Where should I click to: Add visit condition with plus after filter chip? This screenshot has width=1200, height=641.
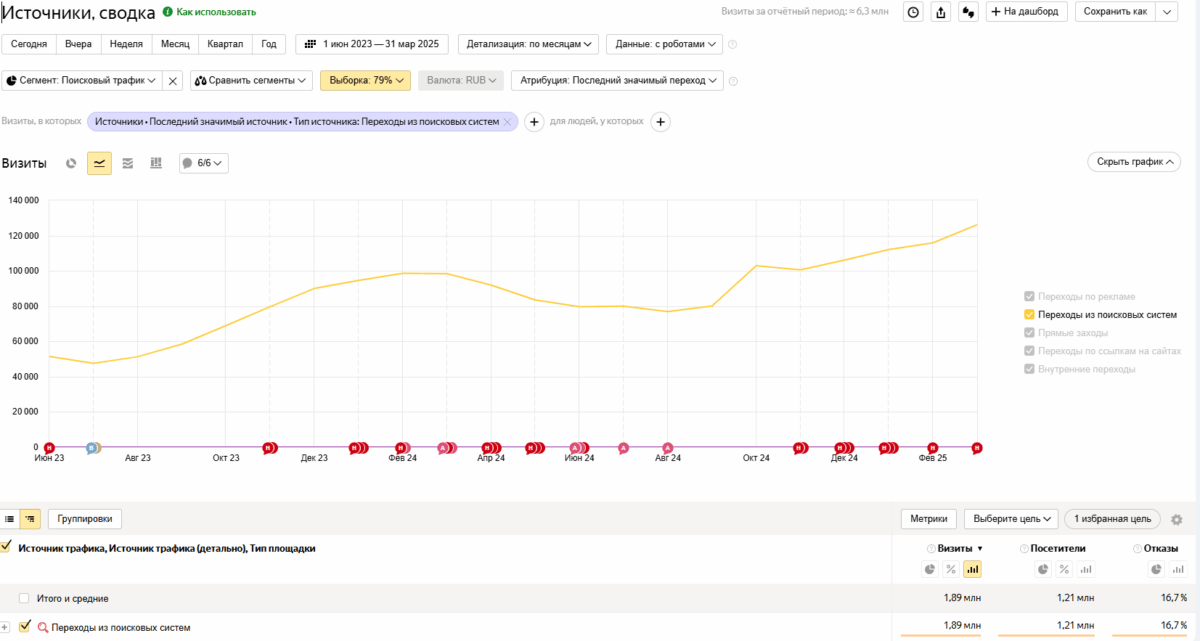534,122
